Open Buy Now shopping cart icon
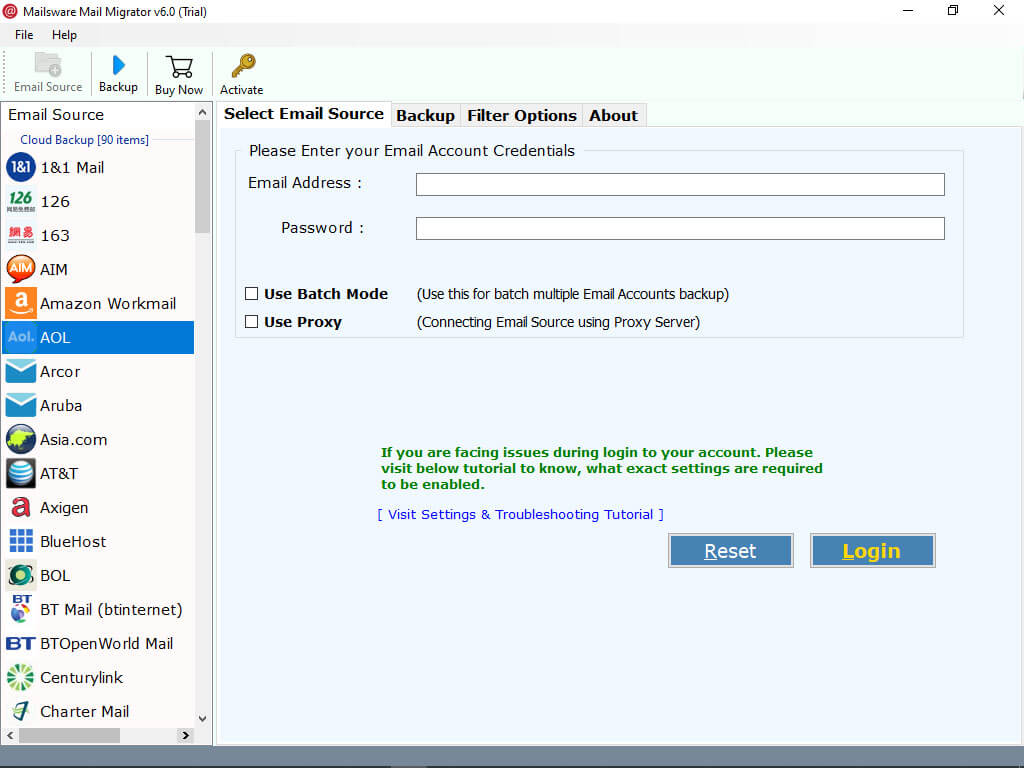 click(x=179, y=67)
